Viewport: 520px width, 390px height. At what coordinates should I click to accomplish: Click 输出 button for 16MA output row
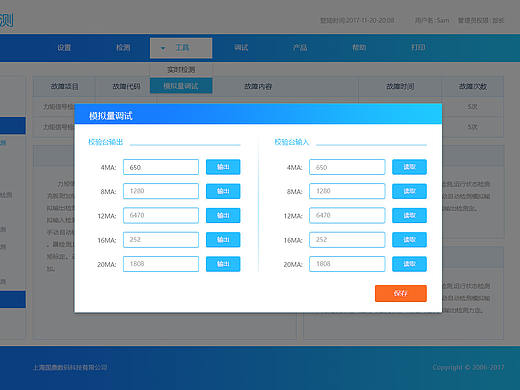point(223,240)
